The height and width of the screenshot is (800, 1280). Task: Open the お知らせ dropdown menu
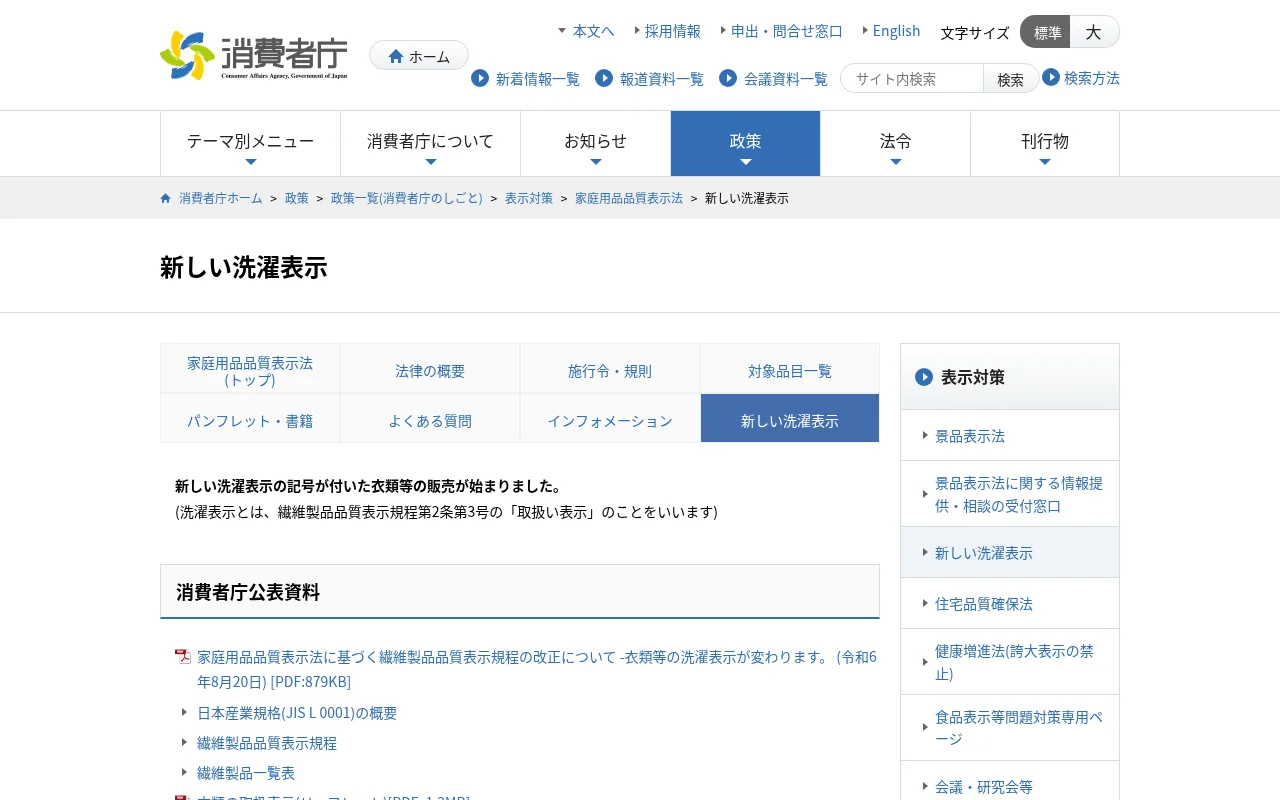coord(595,143)
